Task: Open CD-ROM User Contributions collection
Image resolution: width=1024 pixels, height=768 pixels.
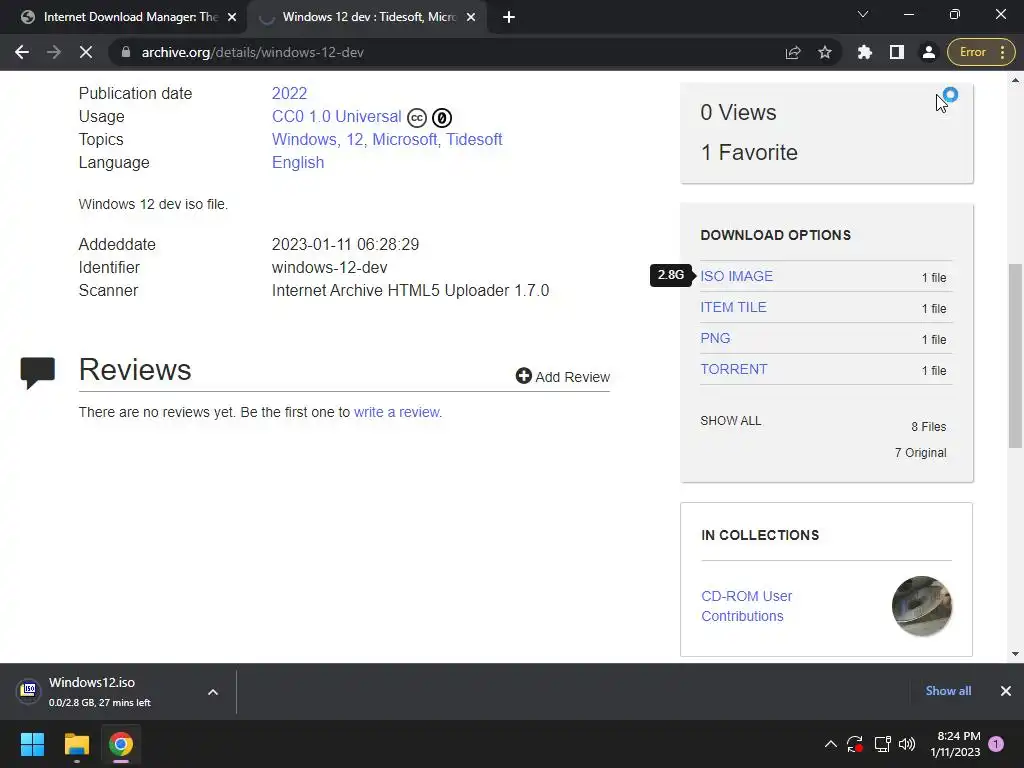Action: tap(746, 606)
